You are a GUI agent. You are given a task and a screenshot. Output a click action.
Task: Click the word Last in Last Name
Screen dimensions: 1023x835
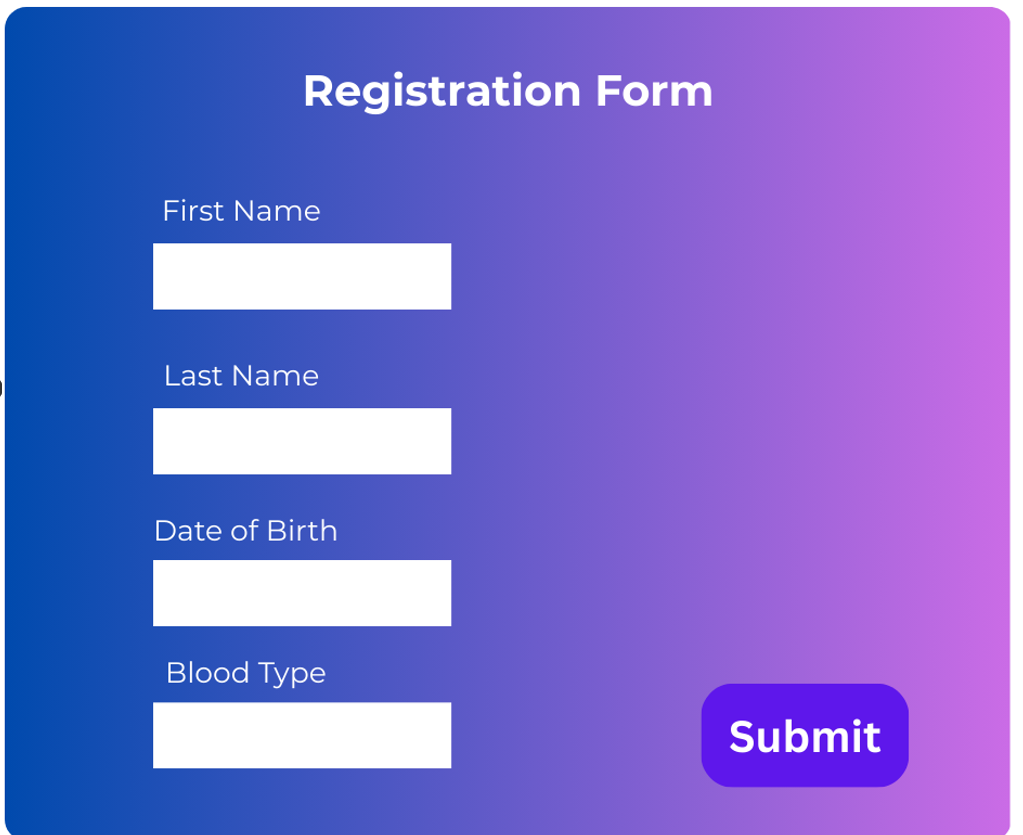click(x=191, y=376)
